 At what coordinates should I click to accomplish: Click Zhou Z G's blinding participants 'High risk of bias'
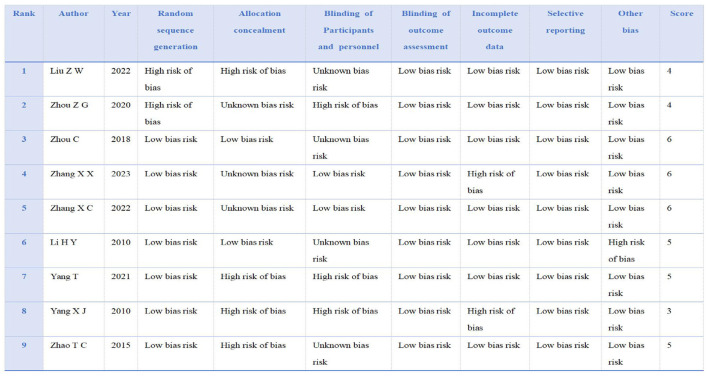[345, 105]
